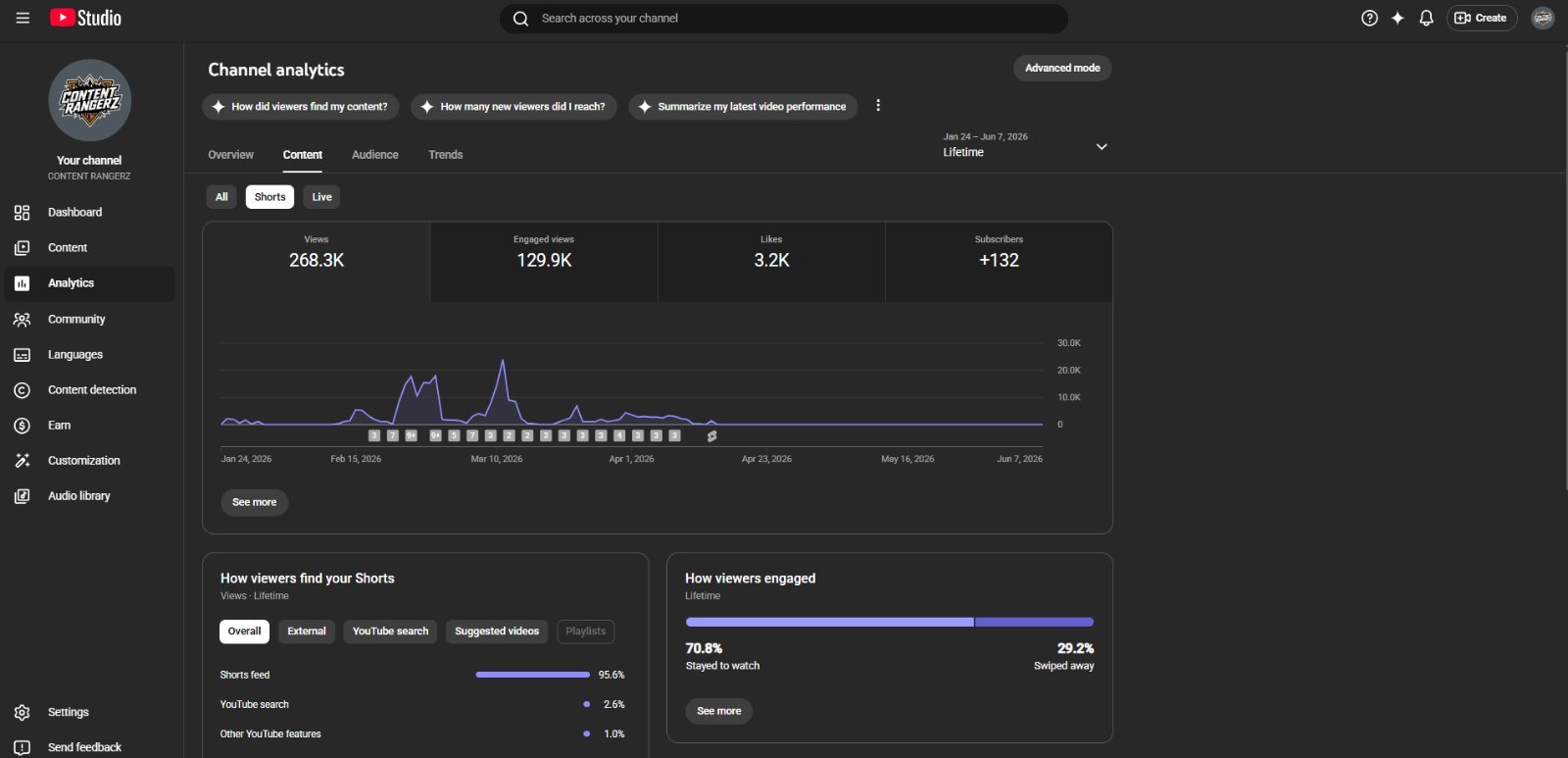Open Earn in the sidebar

coord(89,425)
